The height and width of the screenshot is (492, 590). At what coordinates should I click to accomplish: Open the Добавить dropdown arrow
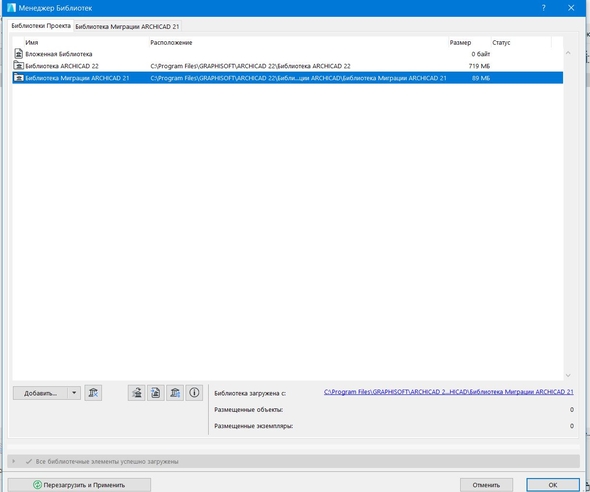[x=74, y=393]
